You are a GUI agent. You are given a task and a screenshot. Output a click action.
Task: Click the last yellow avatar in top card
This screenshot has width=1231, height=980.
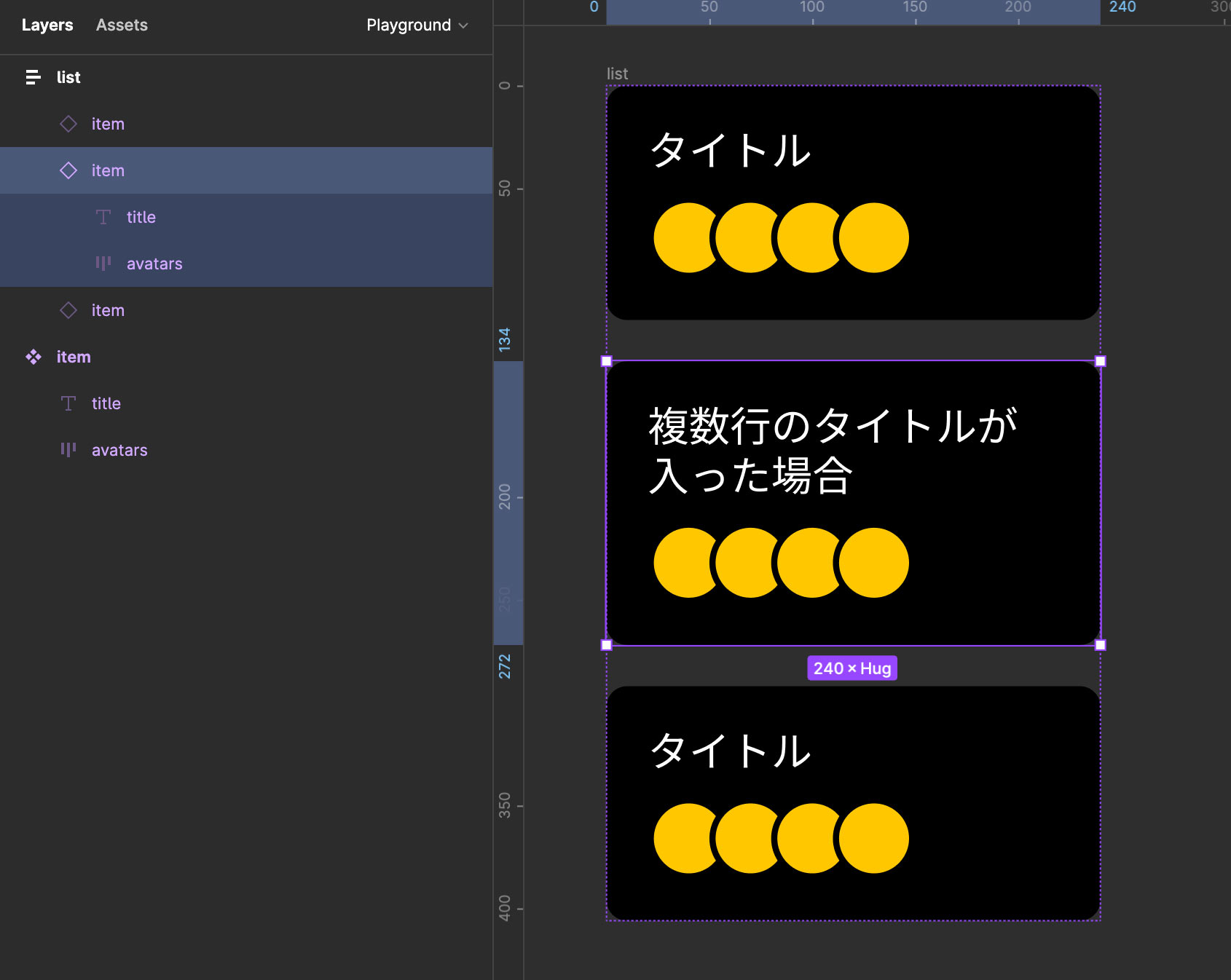(874, 238)
